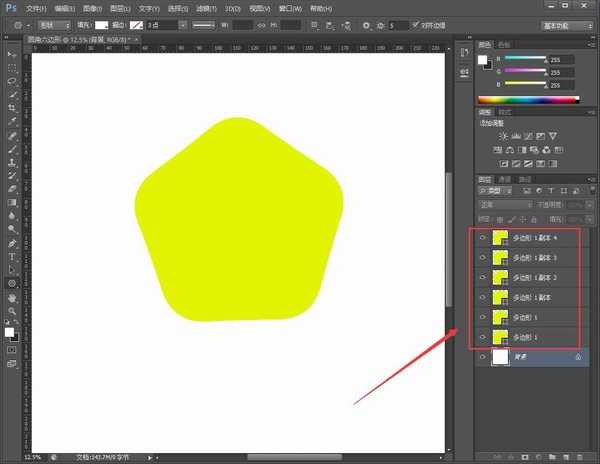The height and width of the screenshot is (464, 600).
Task: Hide the 多边形 1 副本 4 layer
Action: (482, 238)
